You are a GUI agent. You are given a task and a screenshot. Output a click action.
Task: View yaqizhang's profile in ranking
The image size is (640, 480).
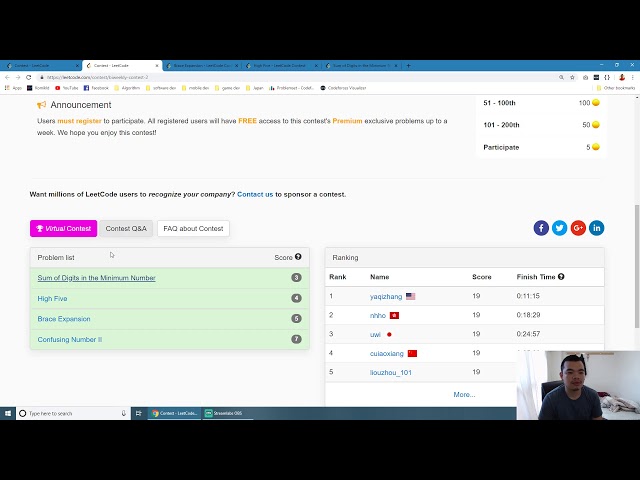tap(386, 296)
